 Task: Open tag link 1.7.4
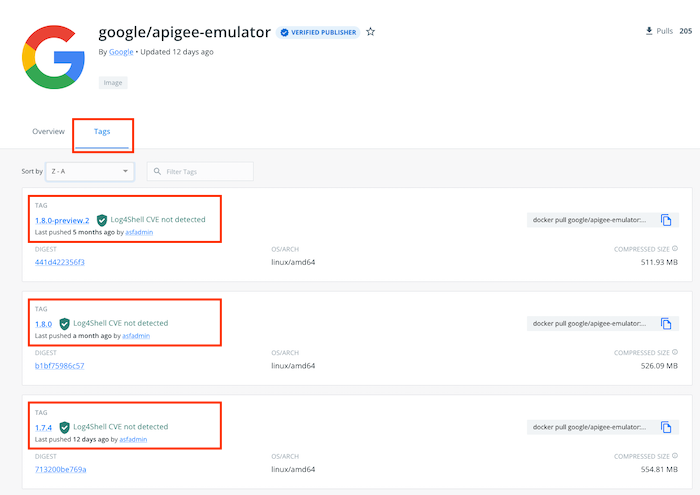tap(44, 427)
